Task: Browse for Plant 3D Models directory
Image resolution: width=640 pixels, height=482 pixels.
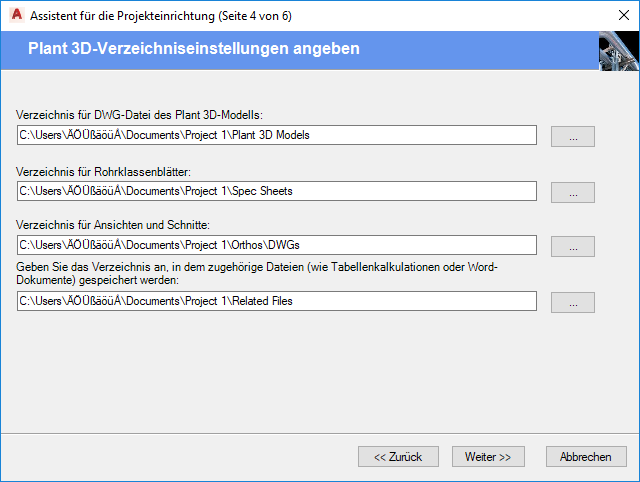Action: (573, 136)
